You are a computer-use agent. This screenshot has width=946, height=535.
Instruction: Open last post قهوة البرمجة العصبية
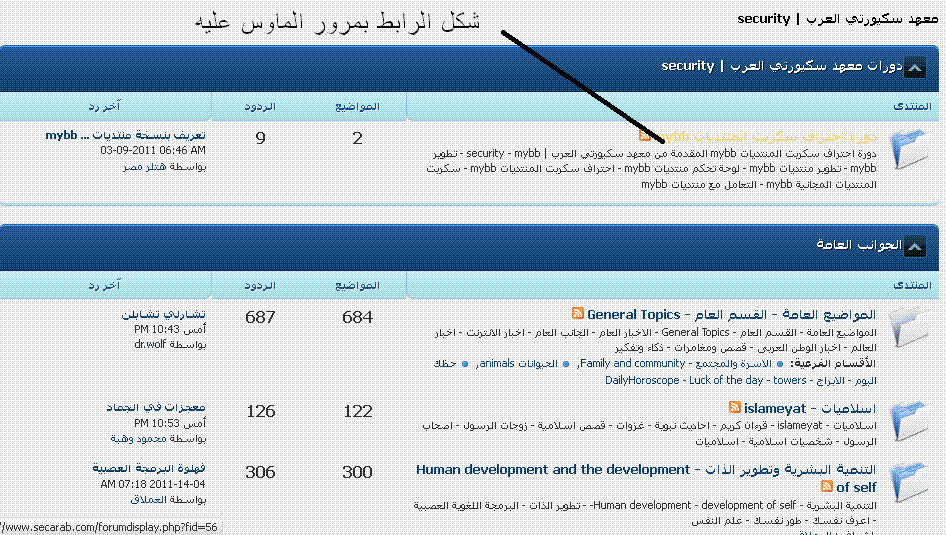coord(149,468)
